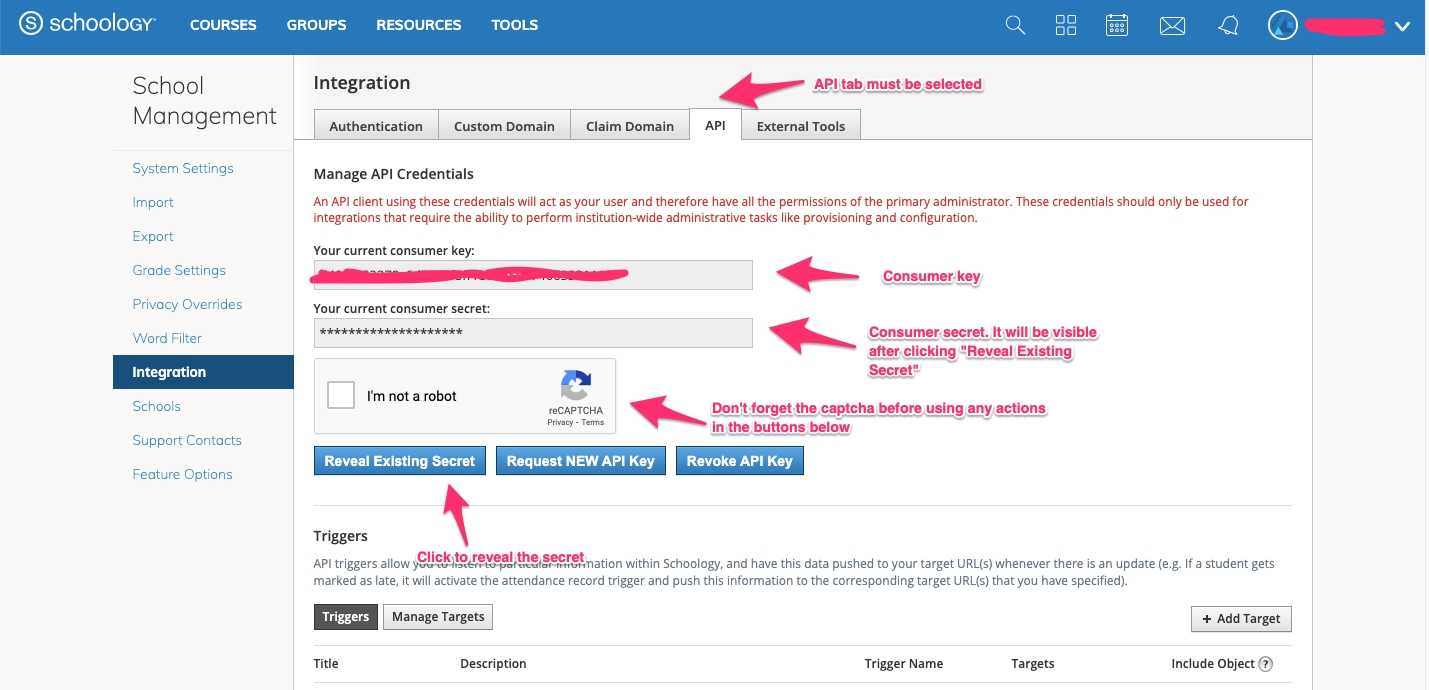The width and height of the screenshot is (1429, 690).
Task: Open Grade Settings in the sidebar
Action: (x=179, y=270)
